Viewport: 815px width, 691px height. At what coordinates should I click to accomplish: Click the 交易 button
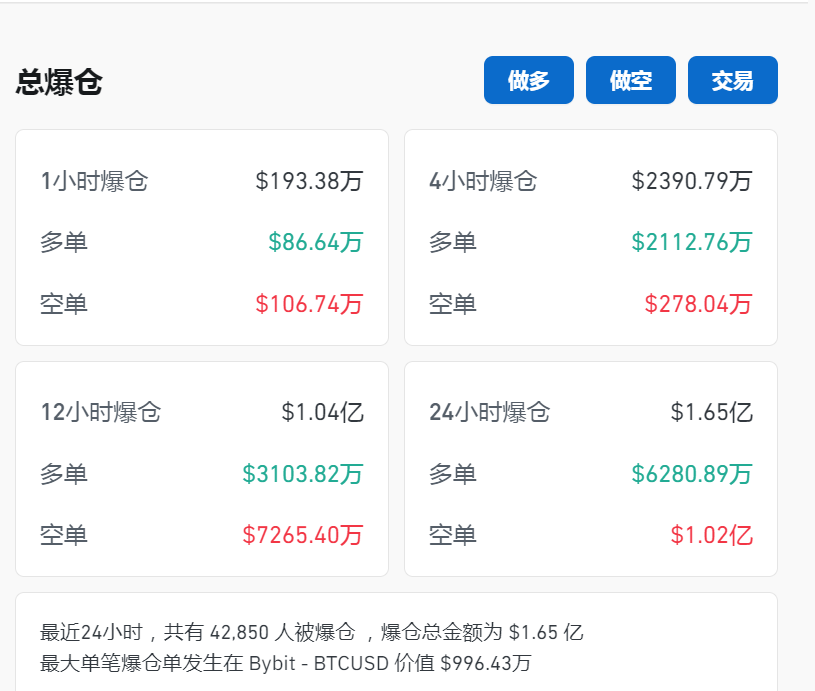tap(732, 80)
